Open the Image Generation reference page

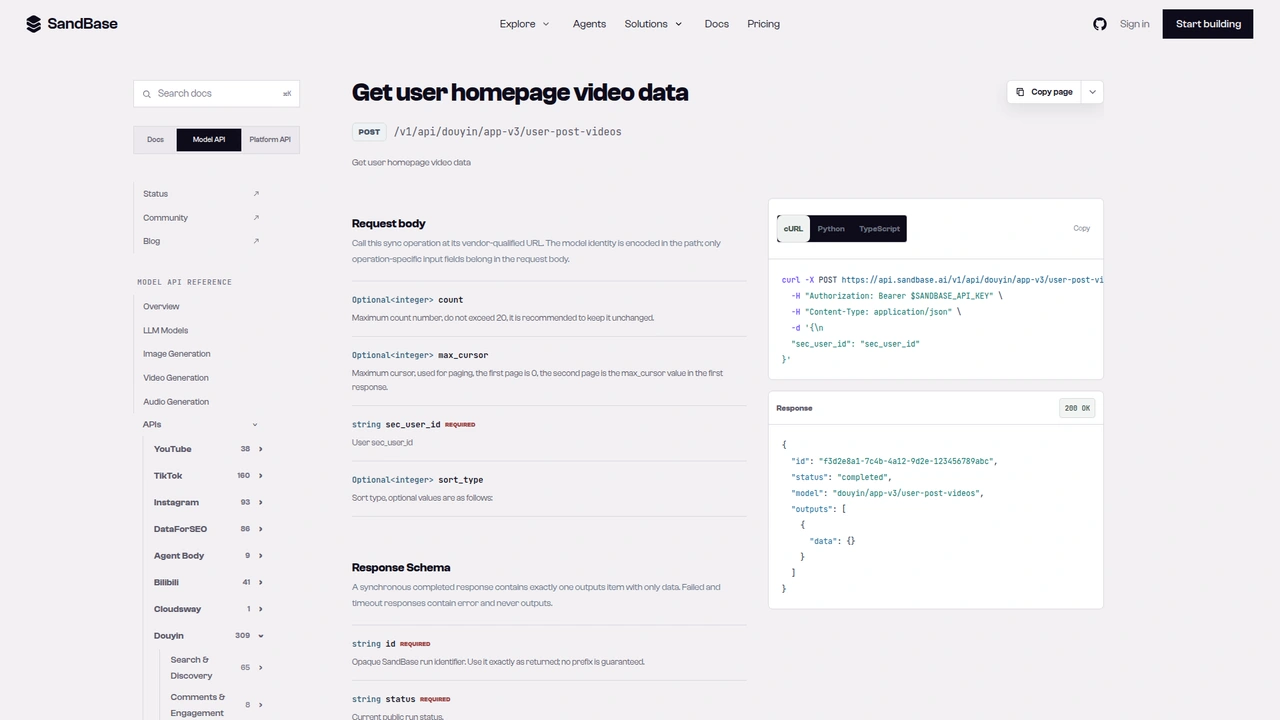pos(177,354)
